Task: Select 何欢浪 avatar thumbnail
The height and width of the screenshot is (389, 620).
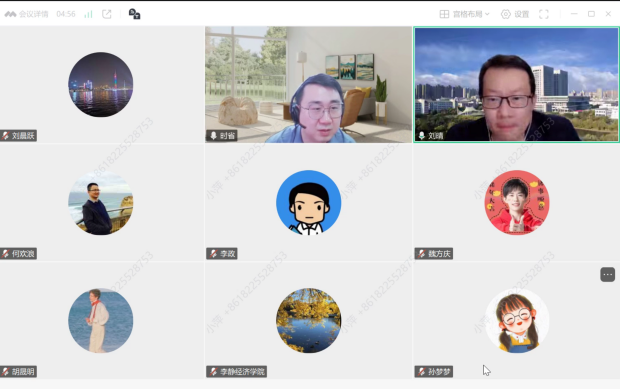Action: tap(101, 202)
